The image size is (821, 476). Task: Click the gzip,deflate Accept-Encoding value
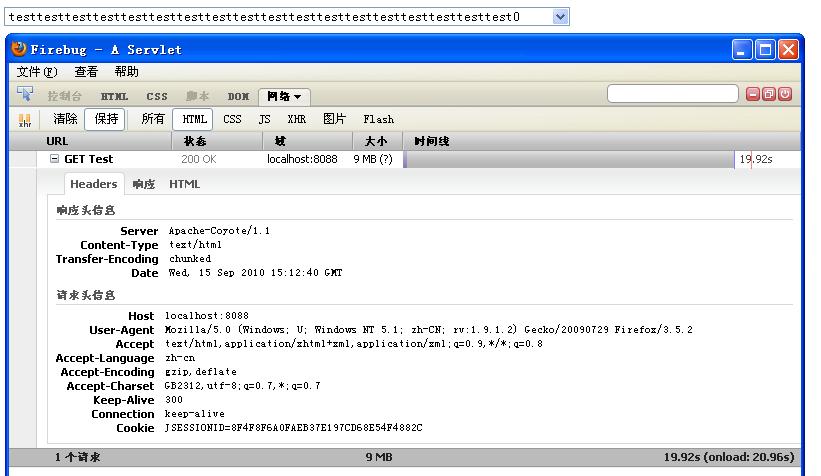point(201,372)
